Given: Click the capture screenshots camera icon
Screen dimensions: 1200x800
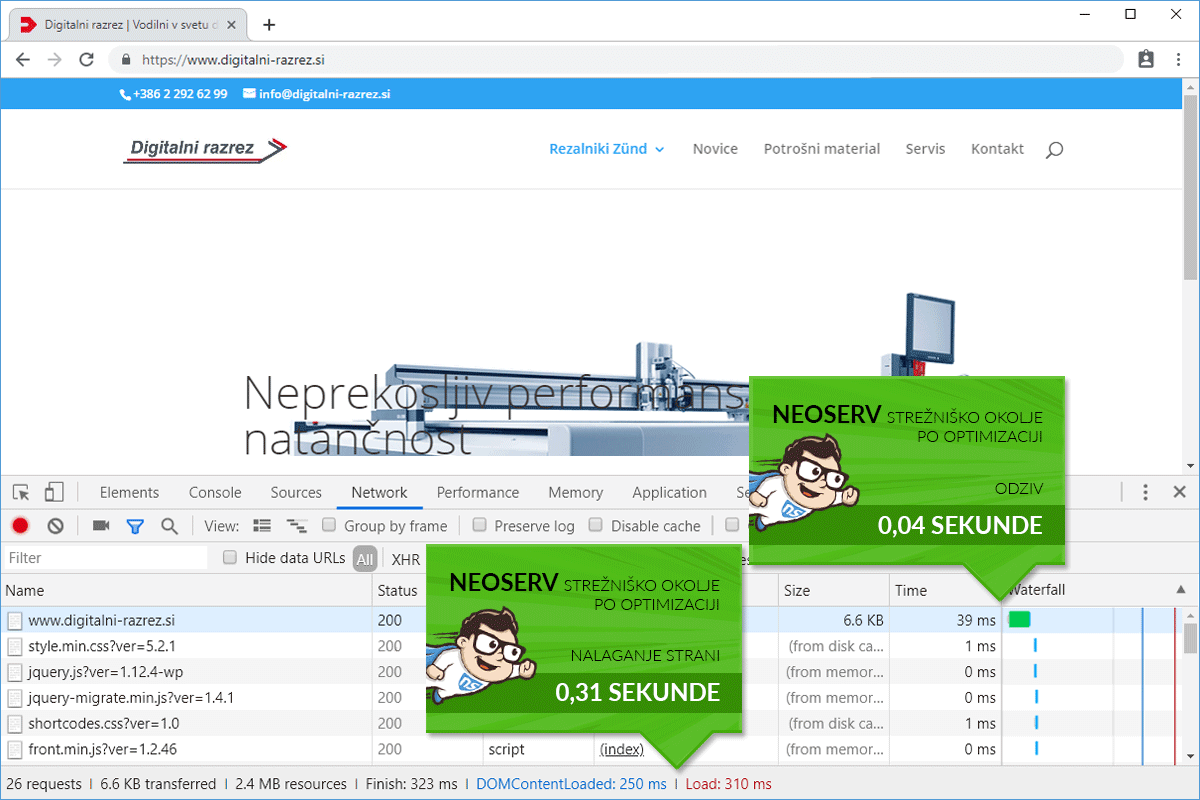Looking at the screenshot, I should click(101, 526).
